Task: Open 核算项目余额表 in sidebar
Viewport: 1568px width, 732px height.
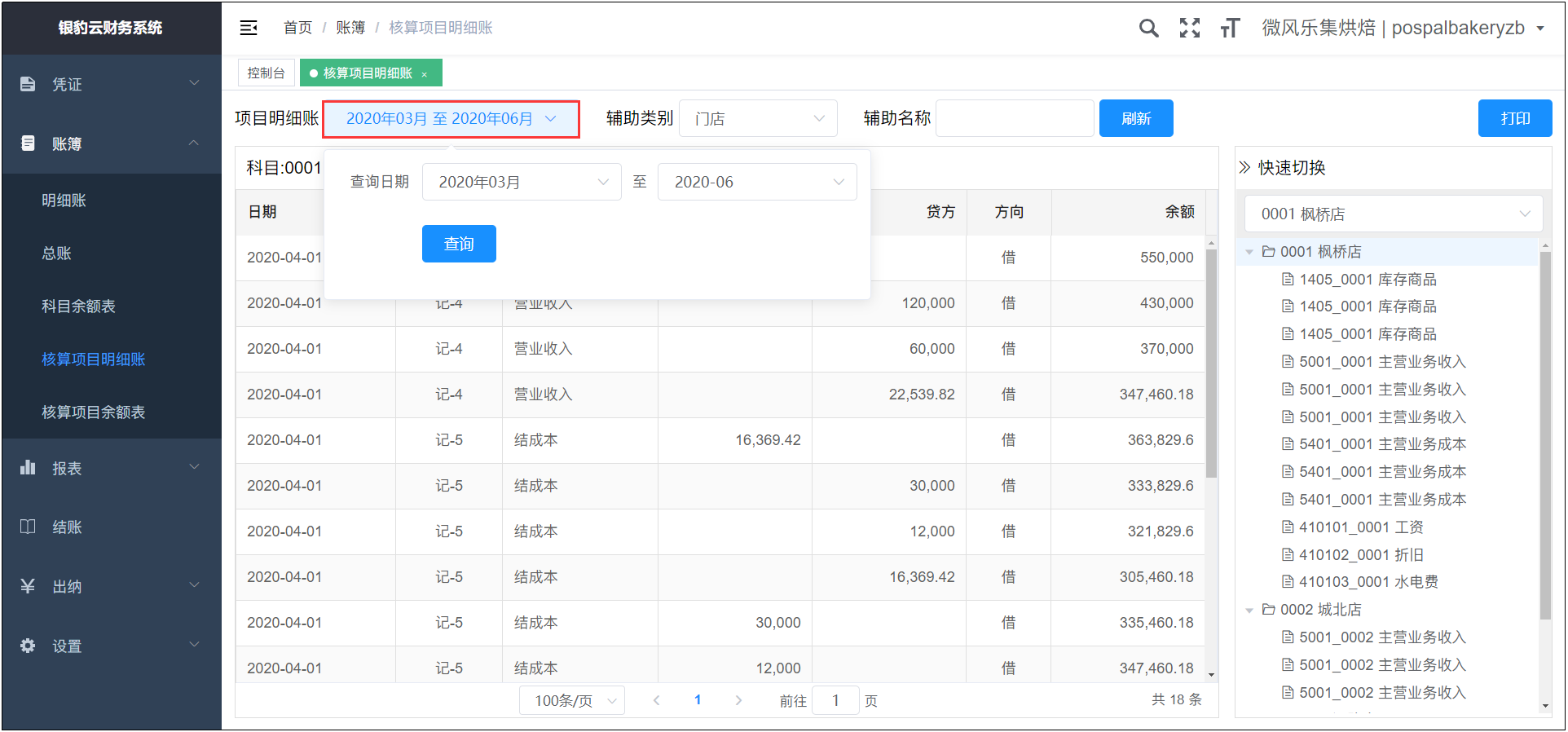Action: pyautogui.click(x=94, y=412)
